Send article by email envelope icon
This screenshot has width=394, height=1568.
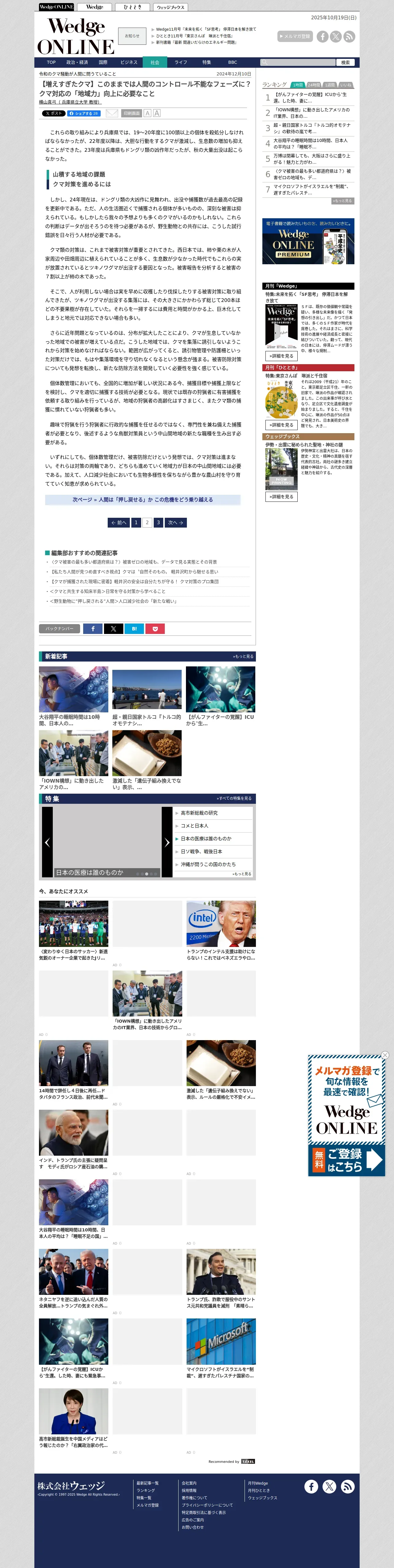click(112, 113)
